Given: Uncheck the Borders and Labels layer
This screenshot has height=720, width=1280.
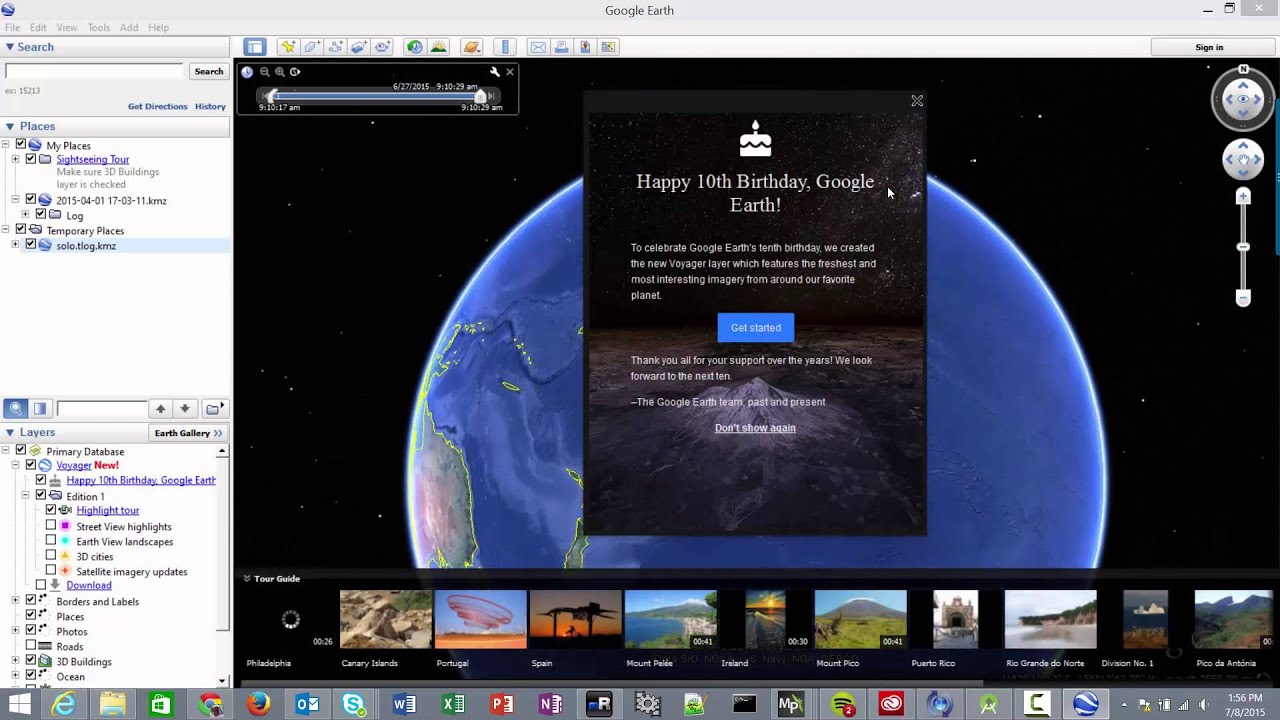Looking at the screenshot, I should click(x=31, y=601).
